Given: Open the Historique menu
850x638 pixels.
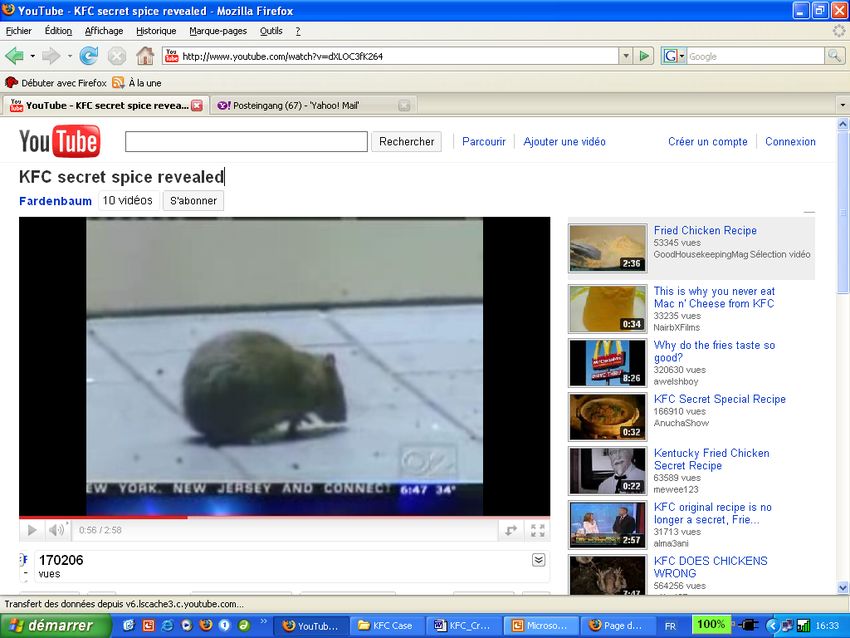Looking at the screenshot, I should pos(156,31).
